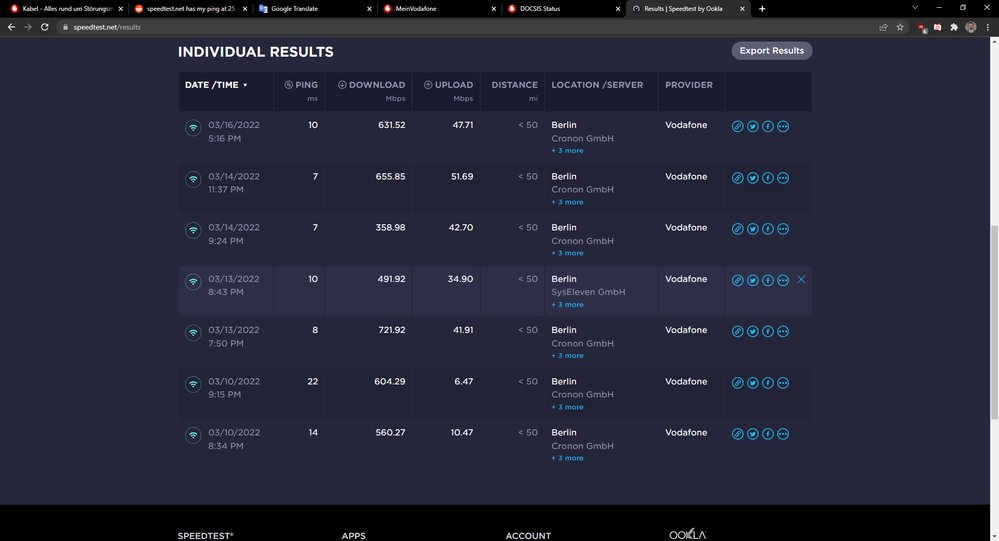The width and height of the screenshot is (999, 541).
Task: Open browser extensions puzzle icon
Action: point(954,27)
